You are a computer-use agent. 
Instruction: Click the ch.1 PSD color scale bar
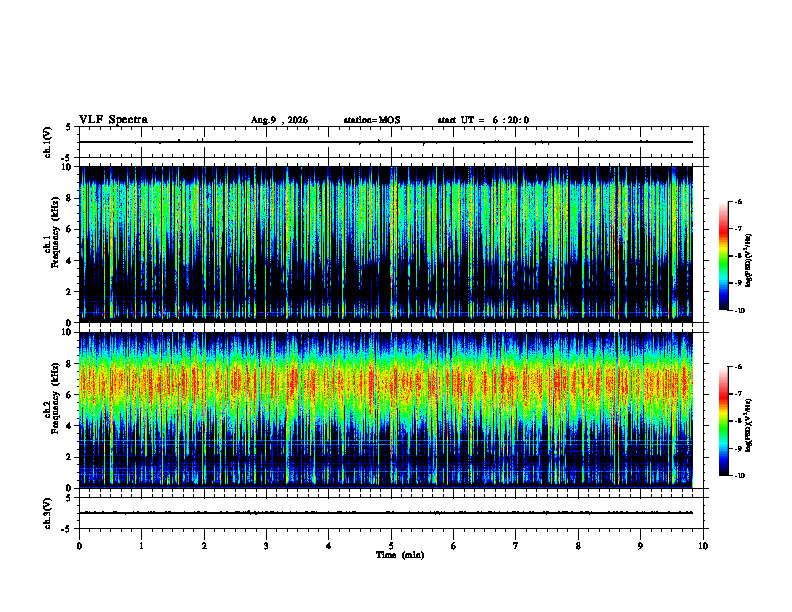(723, 256)
